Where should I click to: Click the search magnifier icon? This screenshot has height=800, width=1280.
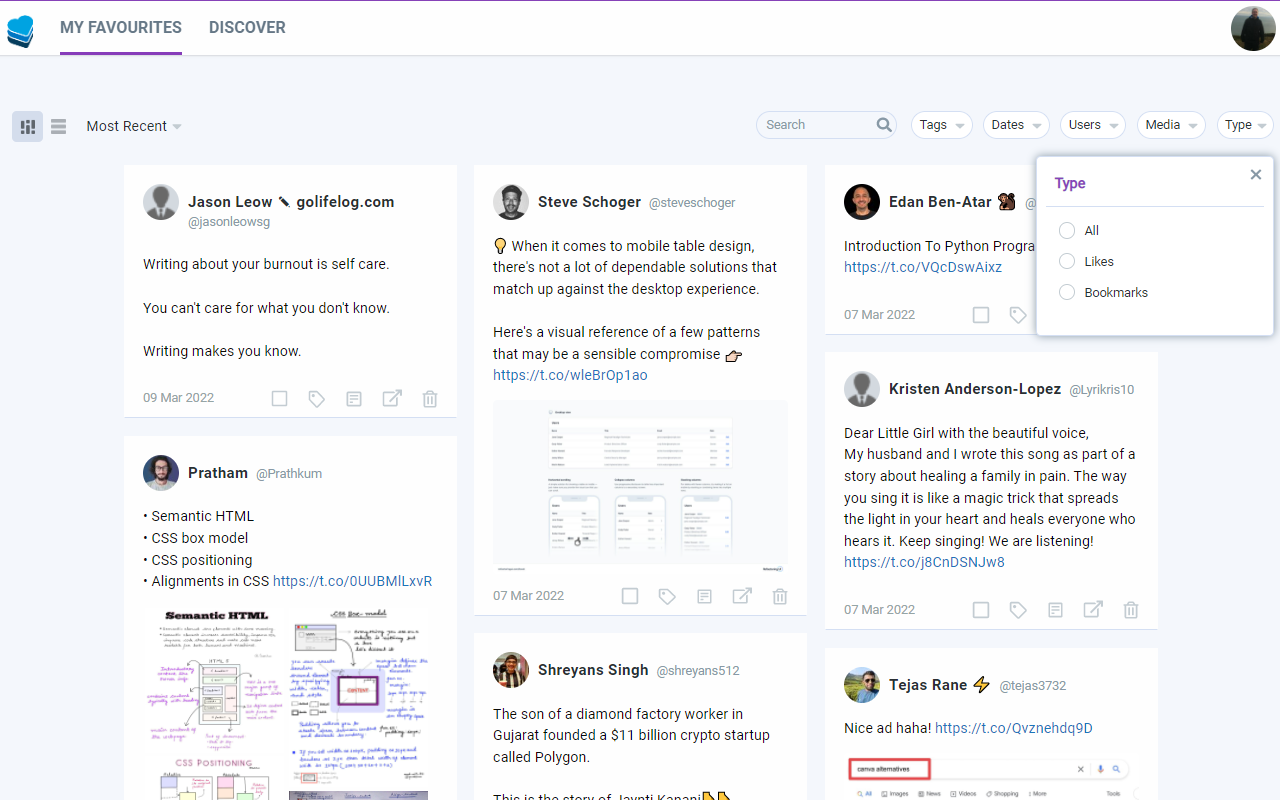[883, 124]
